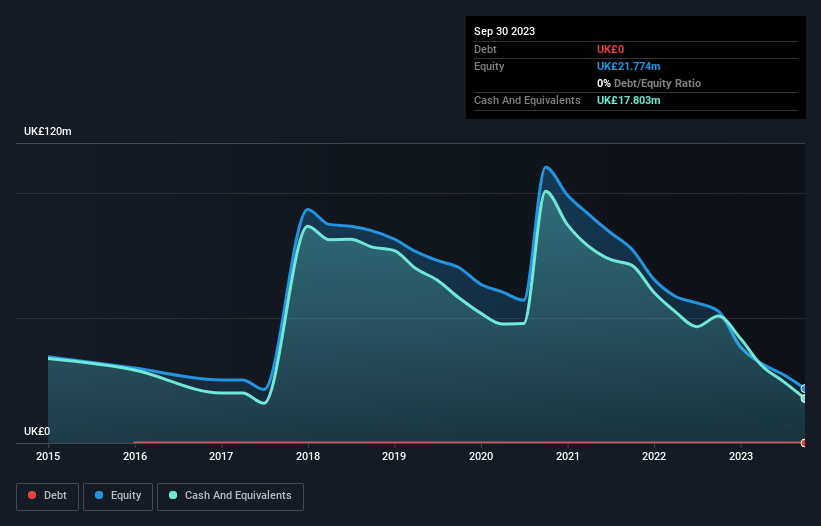Select the 2019 axis label

pyautogui.click(x=394, y=456)
